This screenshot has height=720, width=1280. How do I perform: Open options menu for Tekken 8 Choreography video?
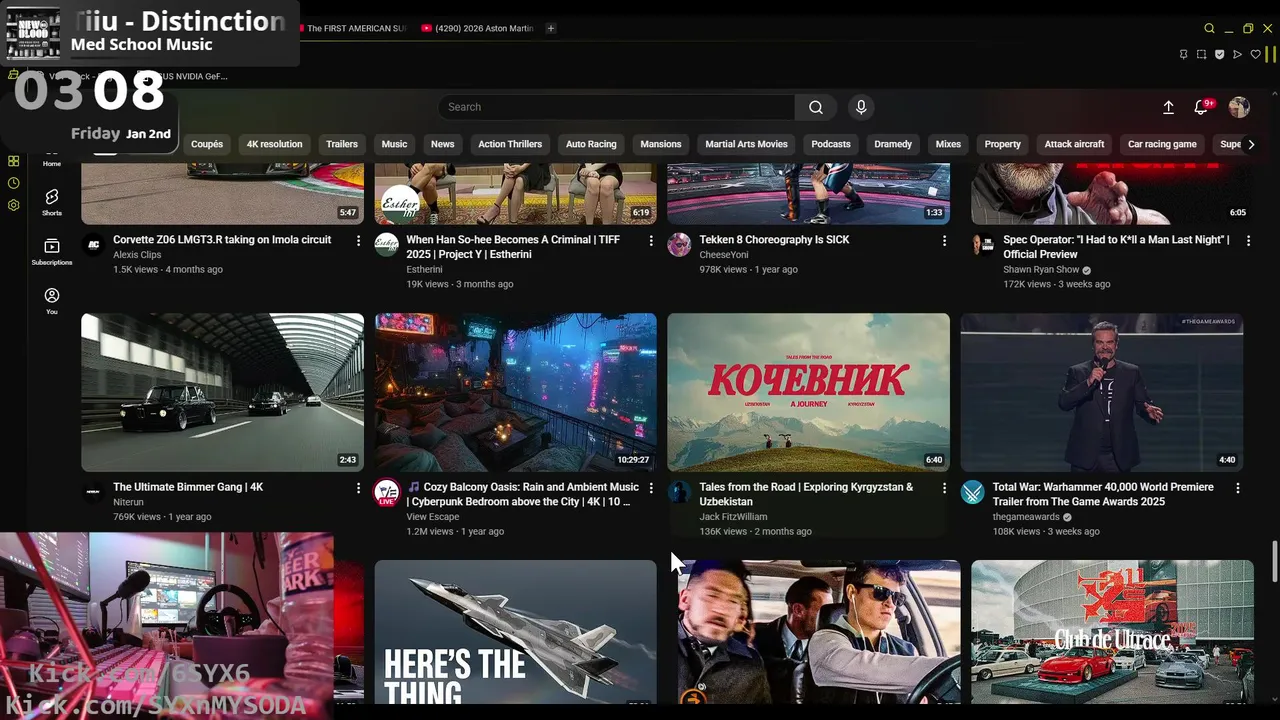point(944,240)
